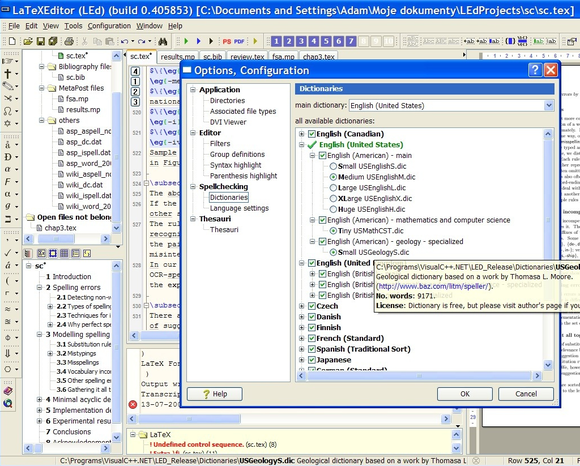Run the blue compile arrow
The width and height of the screenshot is (580, 466).
coord(199,41)
